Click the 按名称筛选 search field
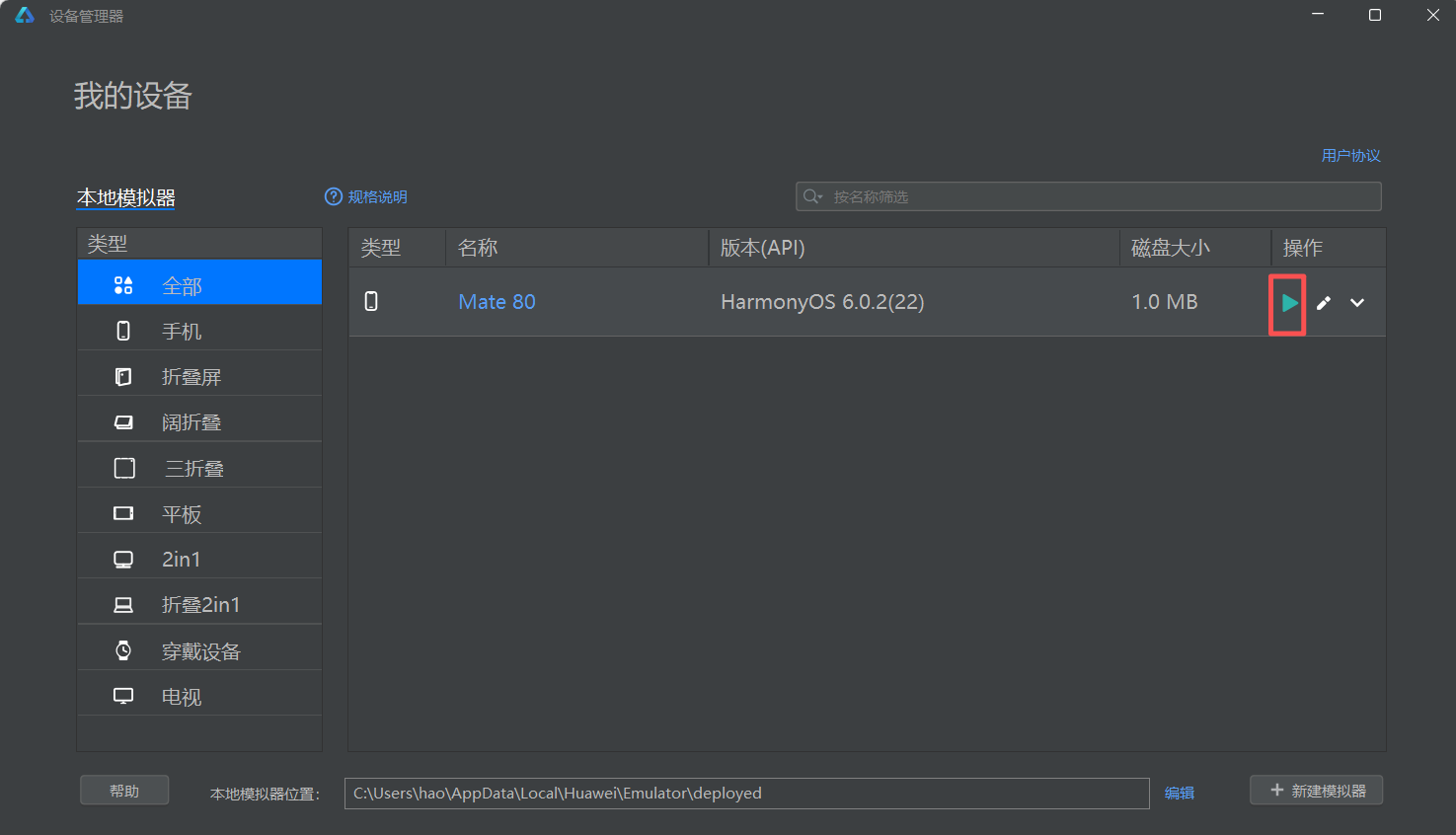This screenshot has height=835, width=1456. [1088, 196]
